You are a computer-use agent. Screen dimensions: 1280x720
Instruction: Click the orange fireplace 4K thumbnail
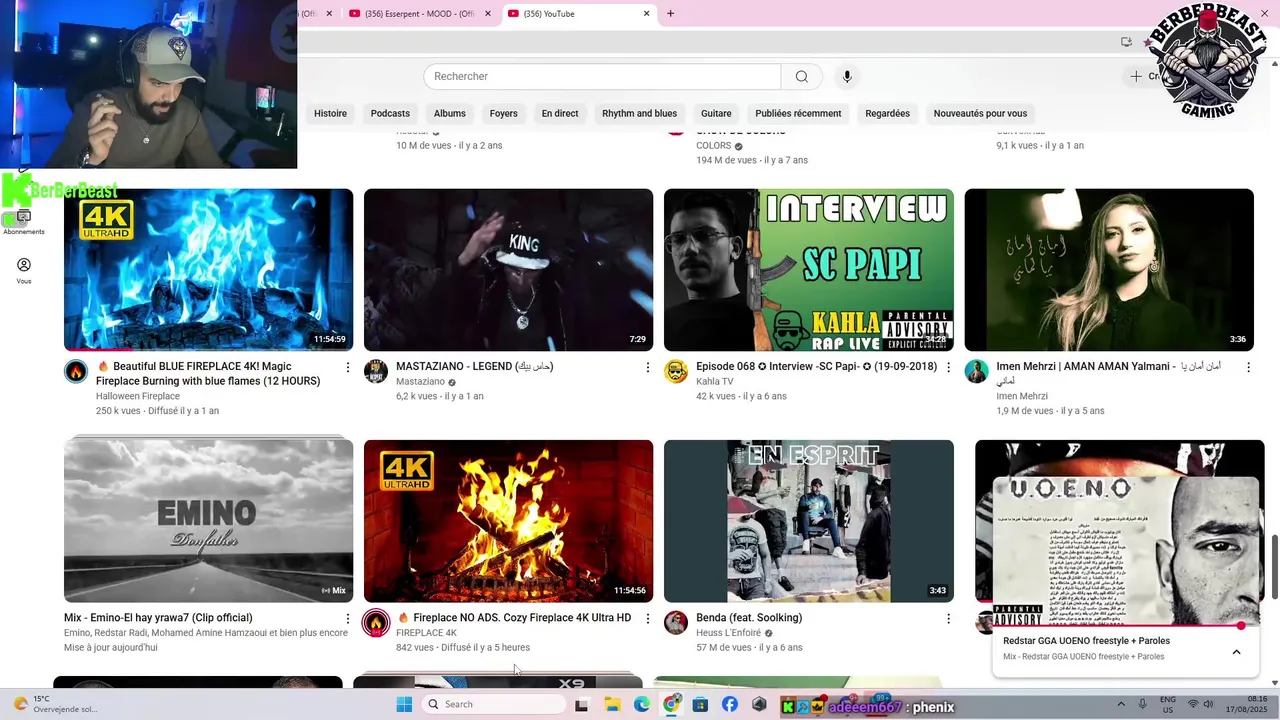point(508,521)
